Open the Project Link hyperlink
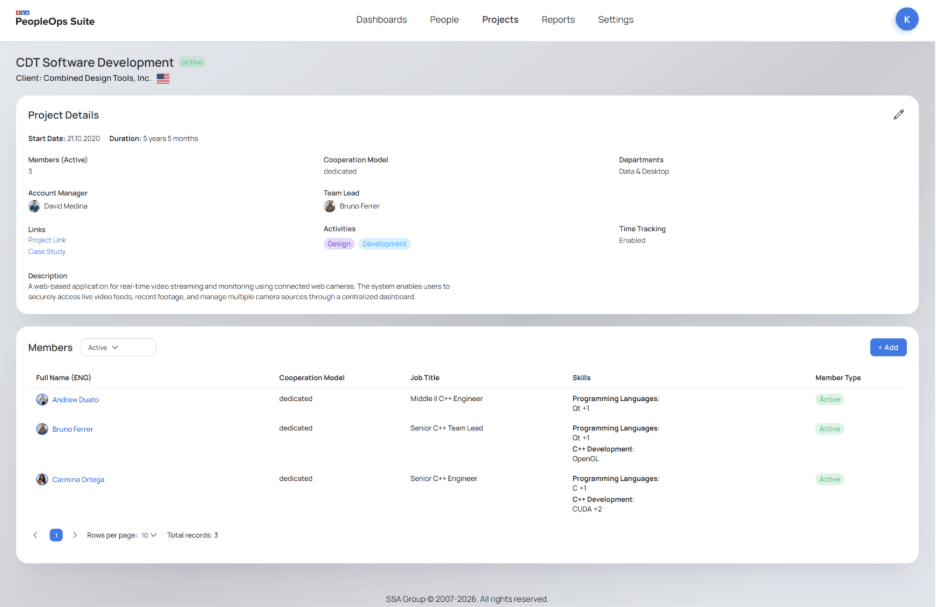 pyautogui.click(x=47, y=240)
